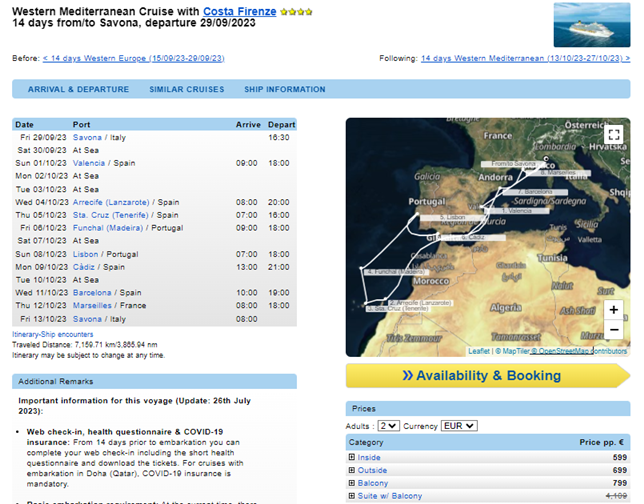Viewport: 644px width, 504px height.
Task: Open the Itinerary-Ship encounters link
Action: [x=53, y=334]
